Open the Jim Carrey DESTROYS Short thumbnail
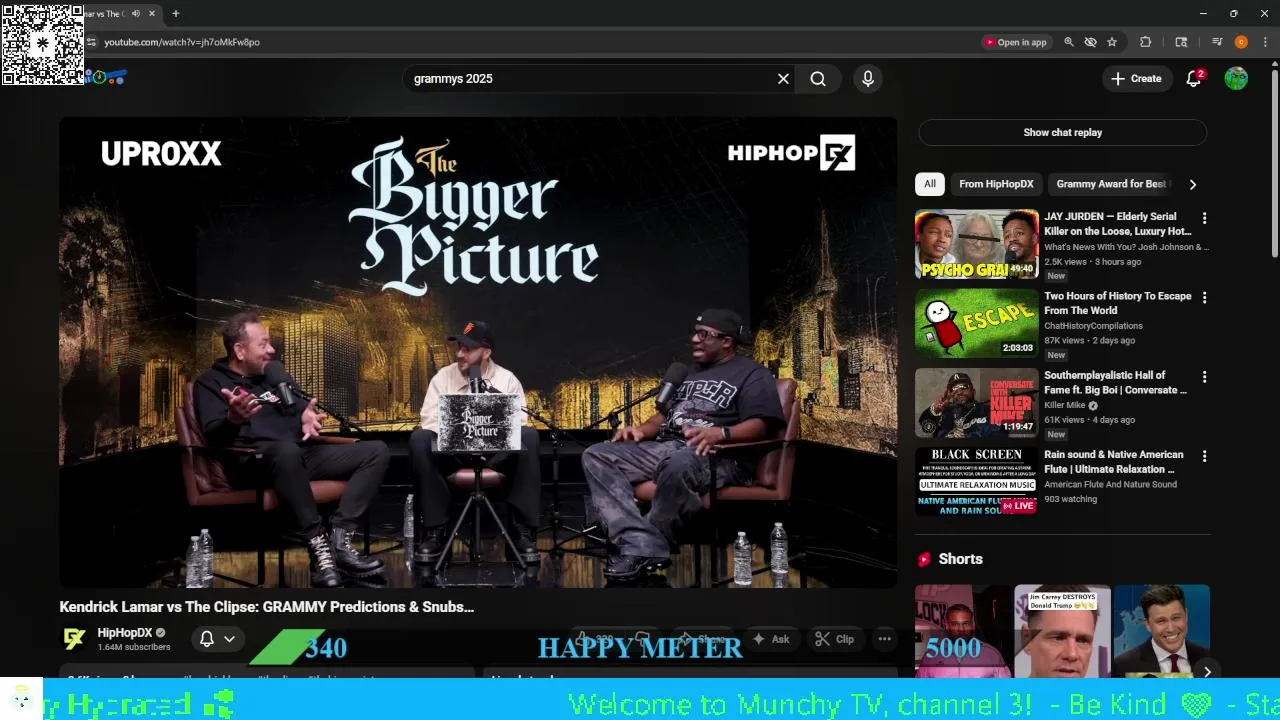The image size is (1280, 720). click(1062, 630)
